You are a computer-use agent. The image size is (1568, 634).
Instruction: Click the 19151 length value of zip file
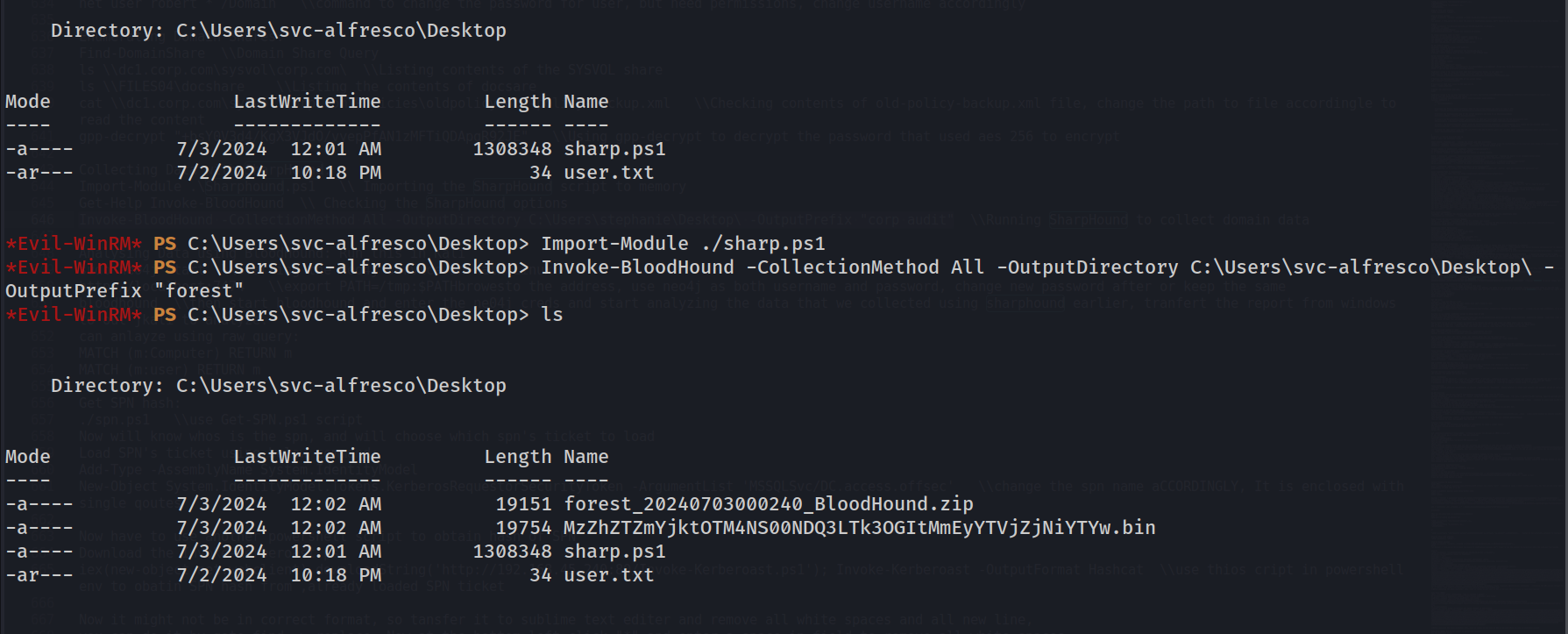[x=523, y=504]
